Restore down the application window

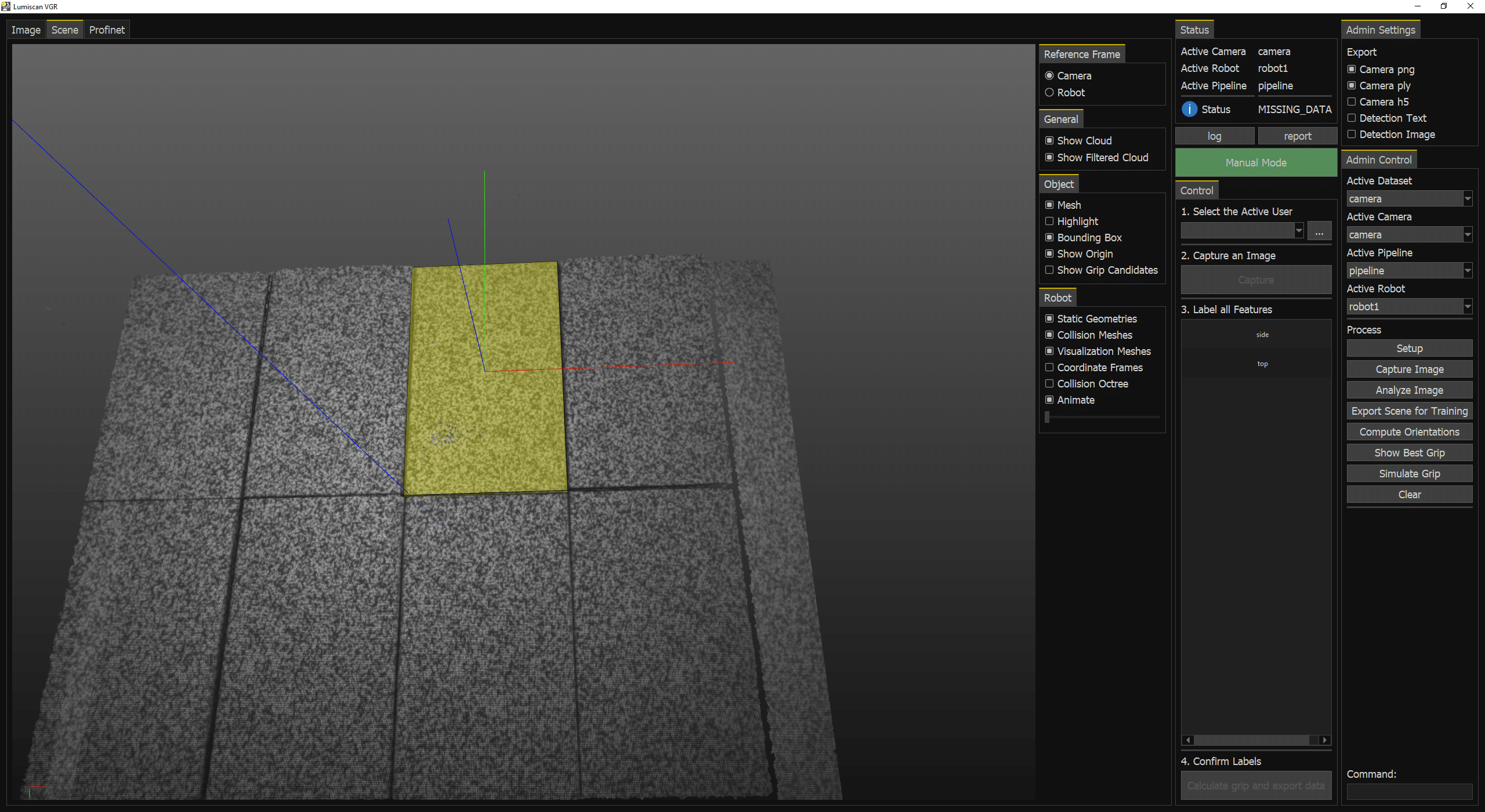point(1444,6)
